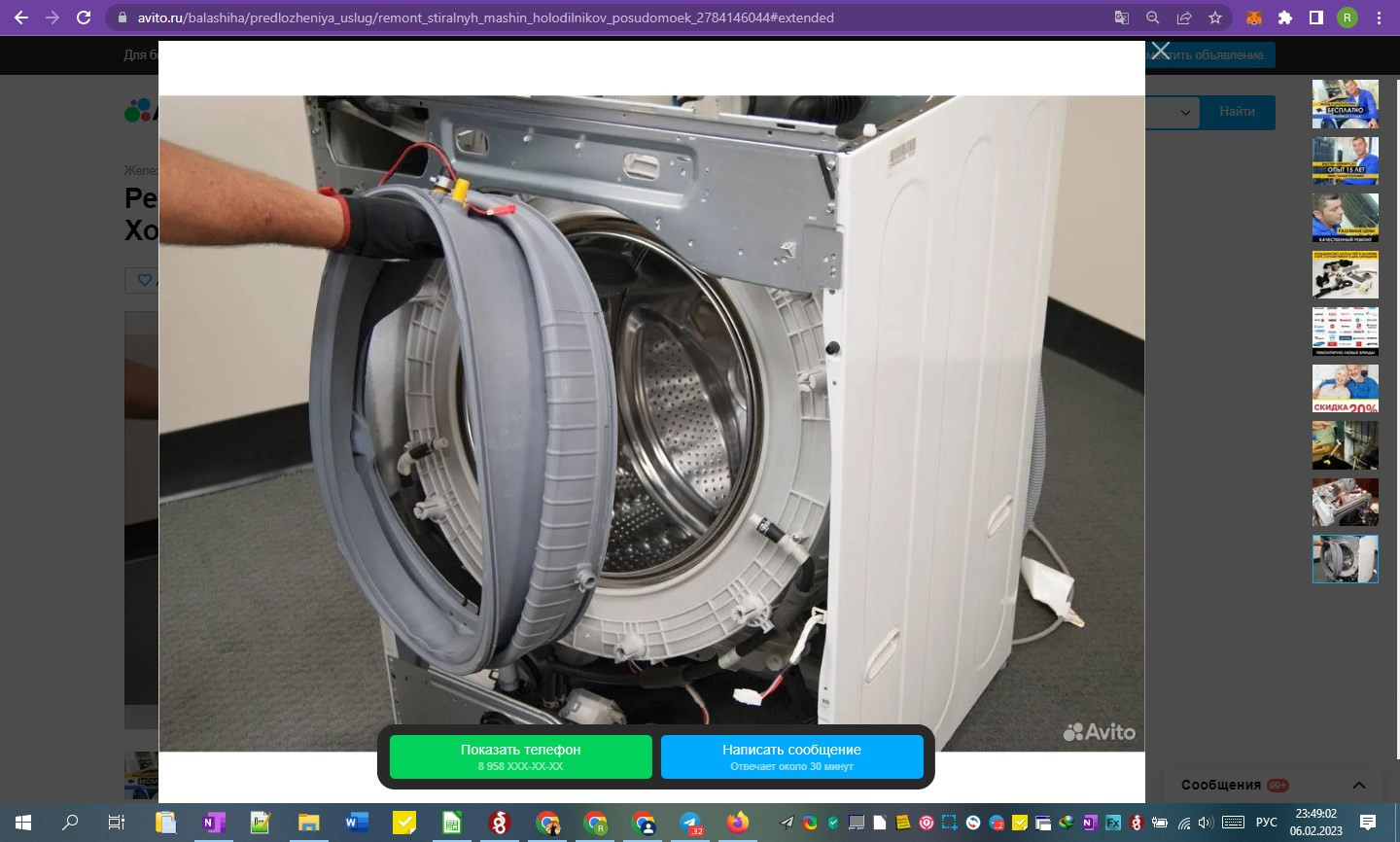The height and width of the screenshot is (842, 1400).
Task: Open the MetaMask fox extension
Action: tap(1254, 18)
